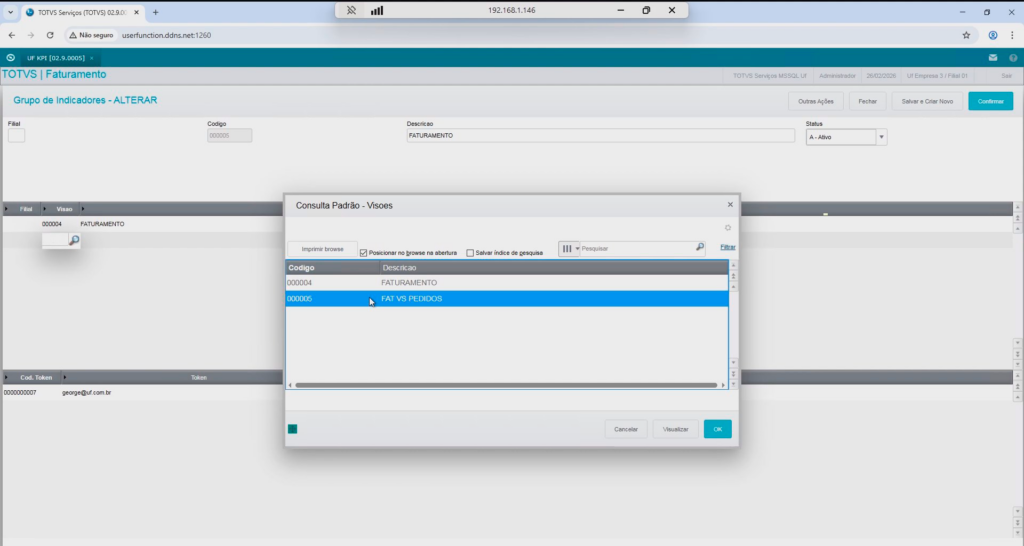Image resolution: width=1024 pixels, height=546 pixels.
Task: Enable Salvar índice de pesquisa checkbox
Action: pos(470,253)
